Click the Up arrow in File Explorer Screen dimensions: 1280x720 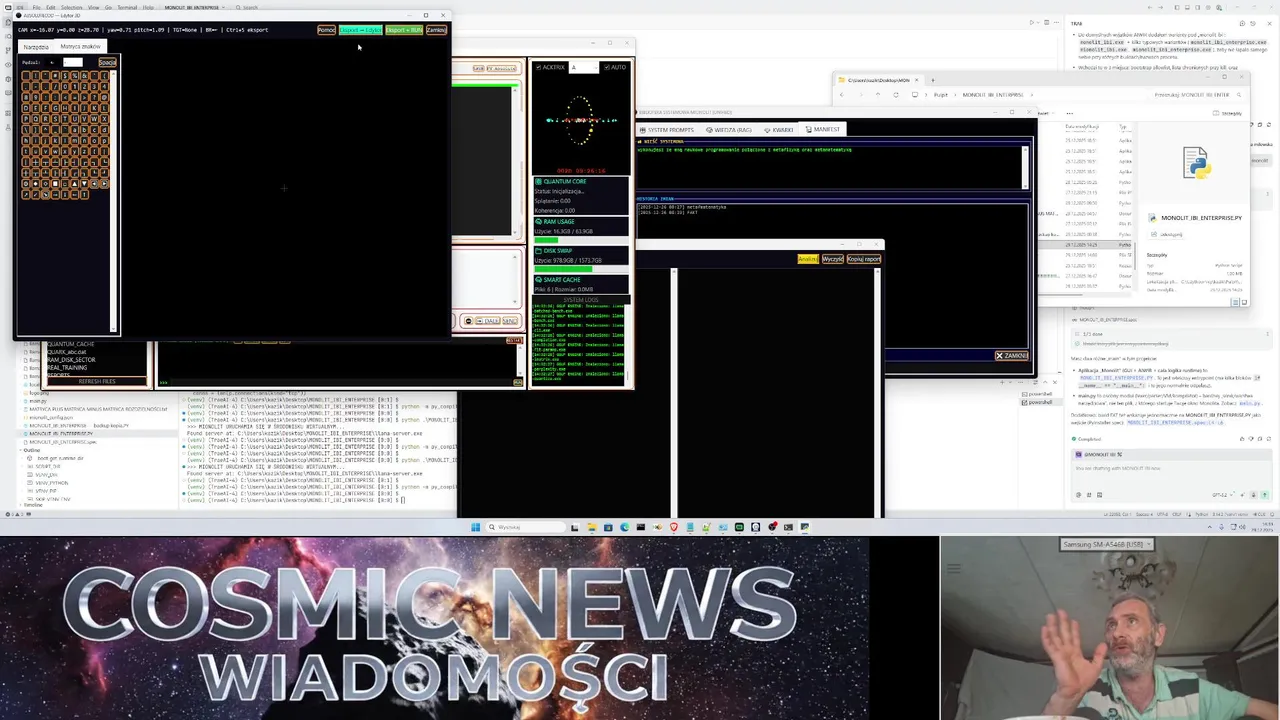coord(878,94)
